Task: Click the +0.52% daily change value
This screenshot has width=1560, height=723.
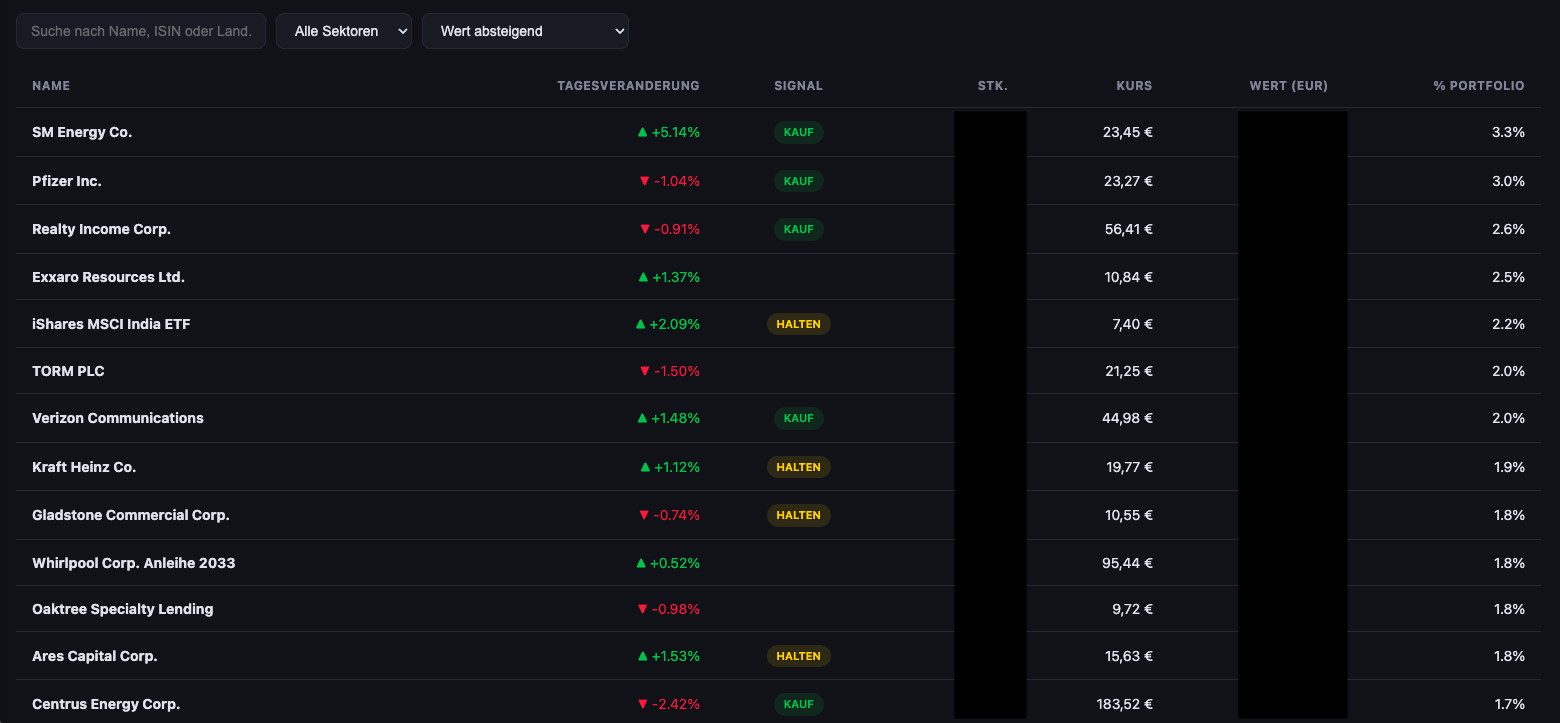Action: [668, 563]
